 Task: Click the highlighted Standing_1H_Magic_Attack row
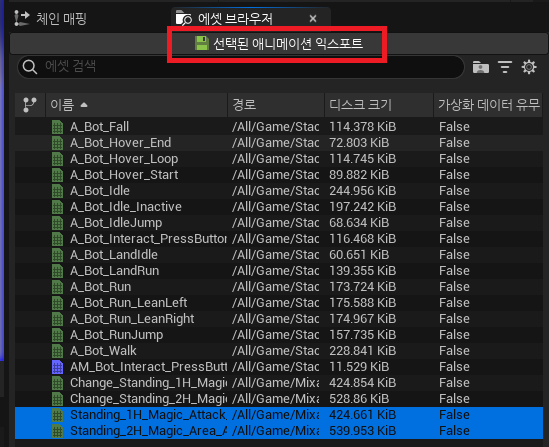(x=279, y=415)
